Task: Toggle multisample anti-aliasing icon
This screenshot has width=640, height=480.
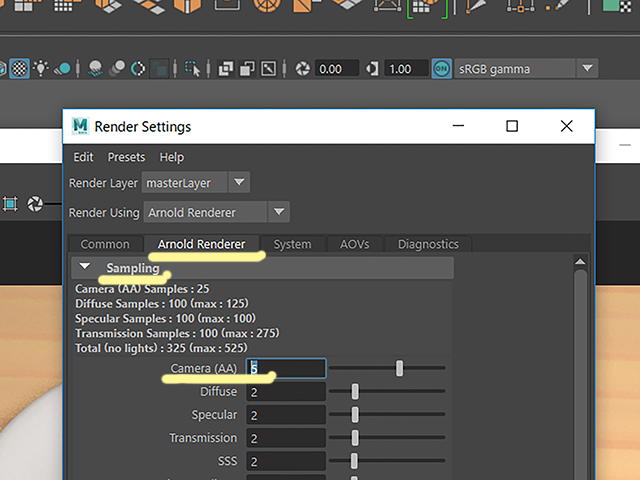Action: click(x=138, y=69)
